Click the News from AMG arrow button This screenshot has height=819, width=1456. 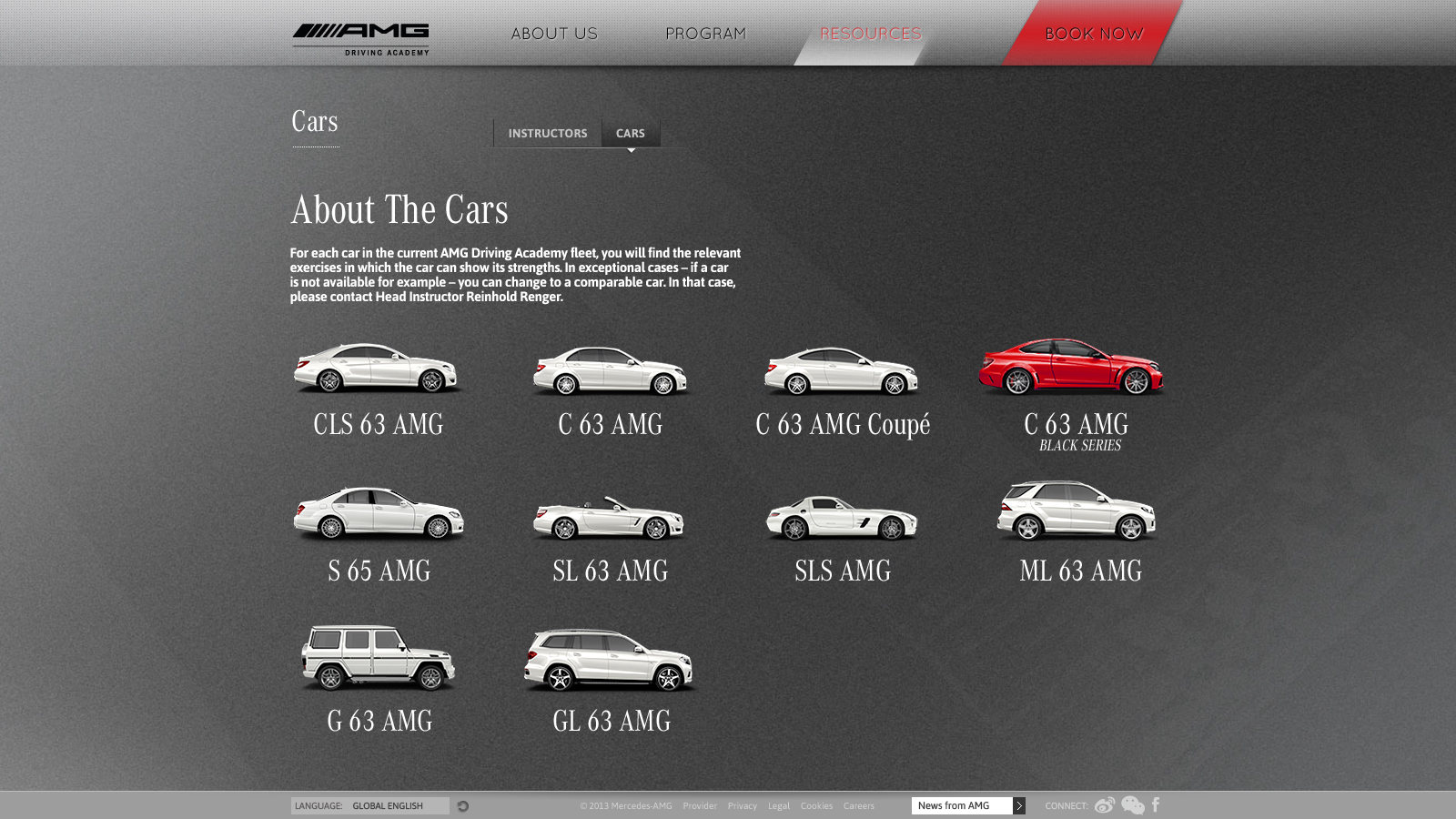coord(1019,806)
